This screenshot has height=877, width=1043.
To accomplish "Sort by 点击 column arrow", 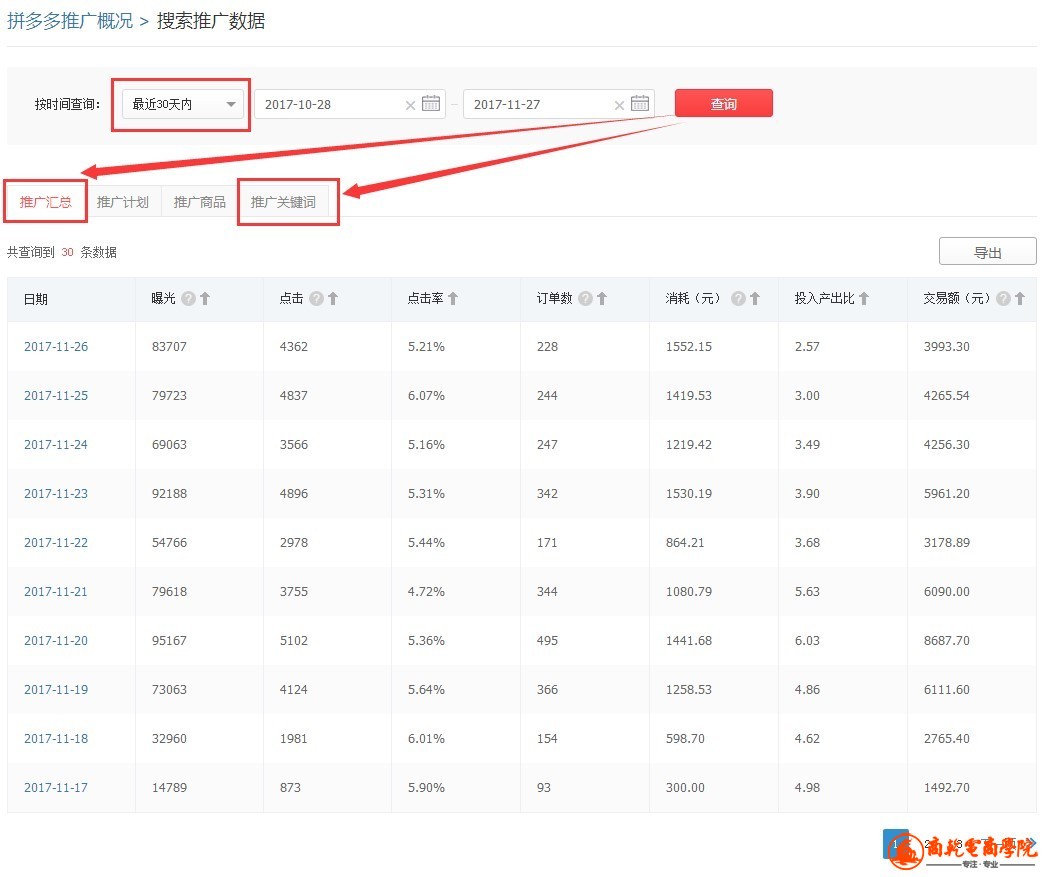I will (333, 299).
